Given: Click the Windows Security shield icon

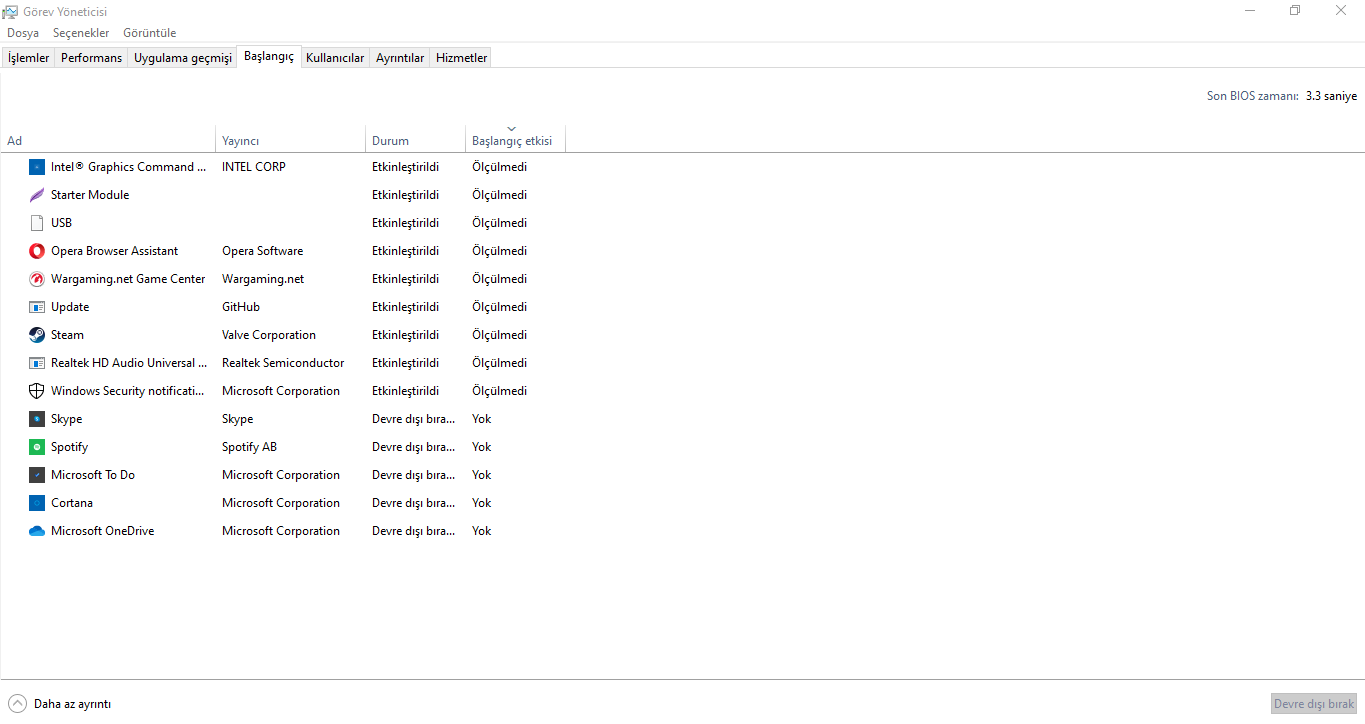Looking at the screenshot, I should (x=37, y=391).
